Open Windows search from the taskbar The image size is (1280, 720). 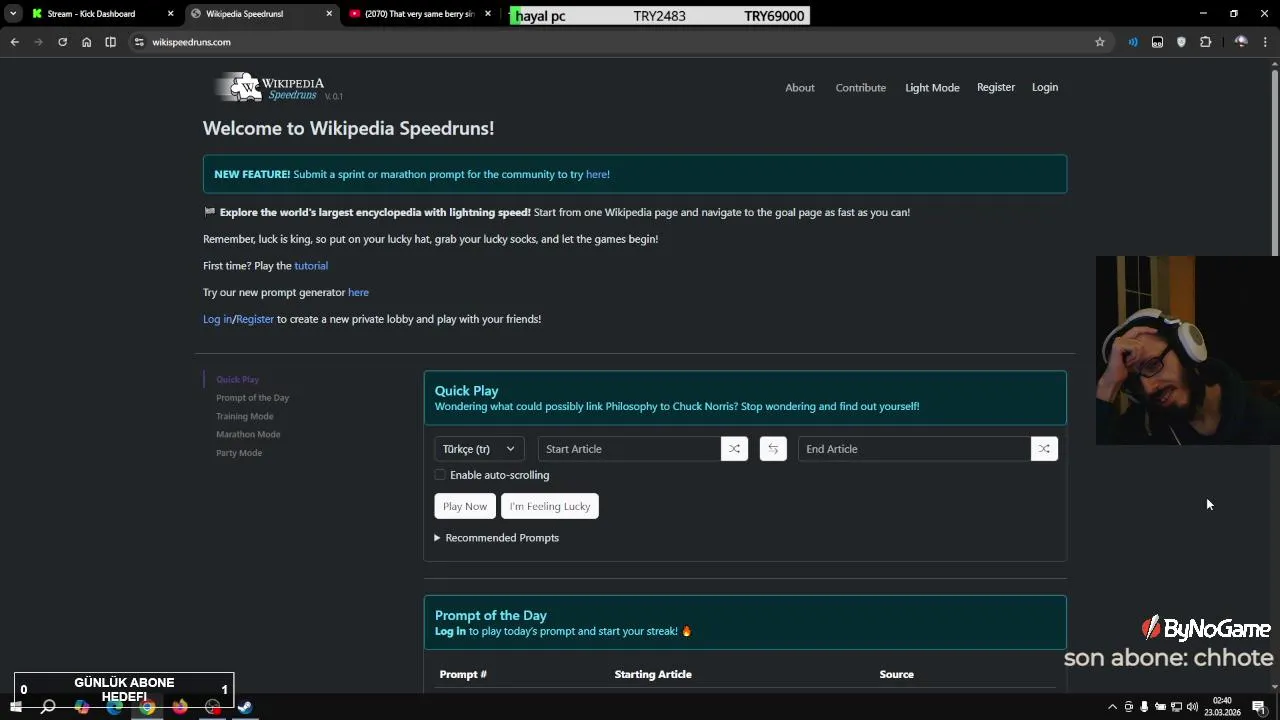click(47, 707)
